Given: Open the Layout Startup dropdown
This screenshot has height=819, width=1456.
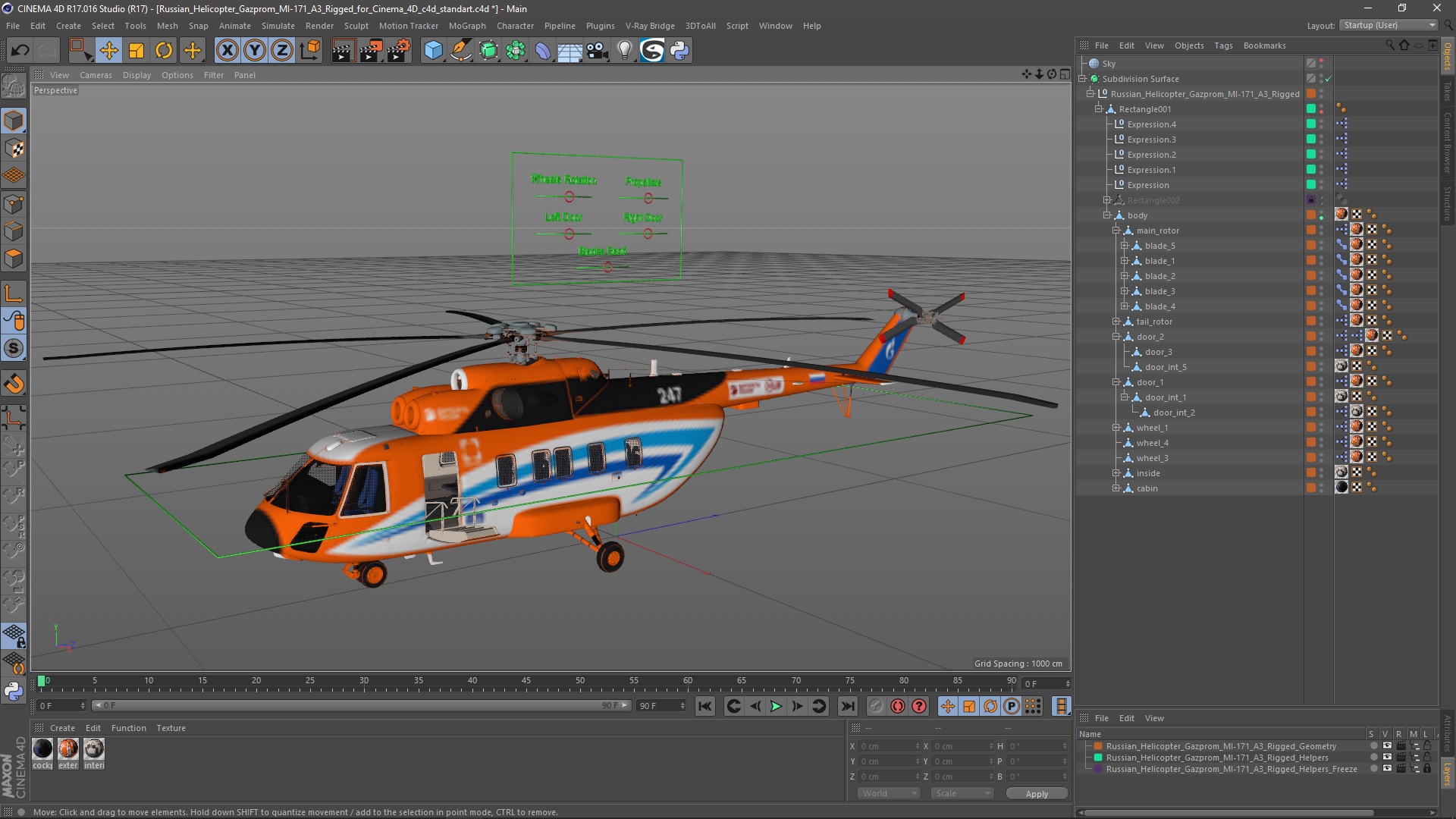Looking at the screenshot, I should pos(1389,25).
